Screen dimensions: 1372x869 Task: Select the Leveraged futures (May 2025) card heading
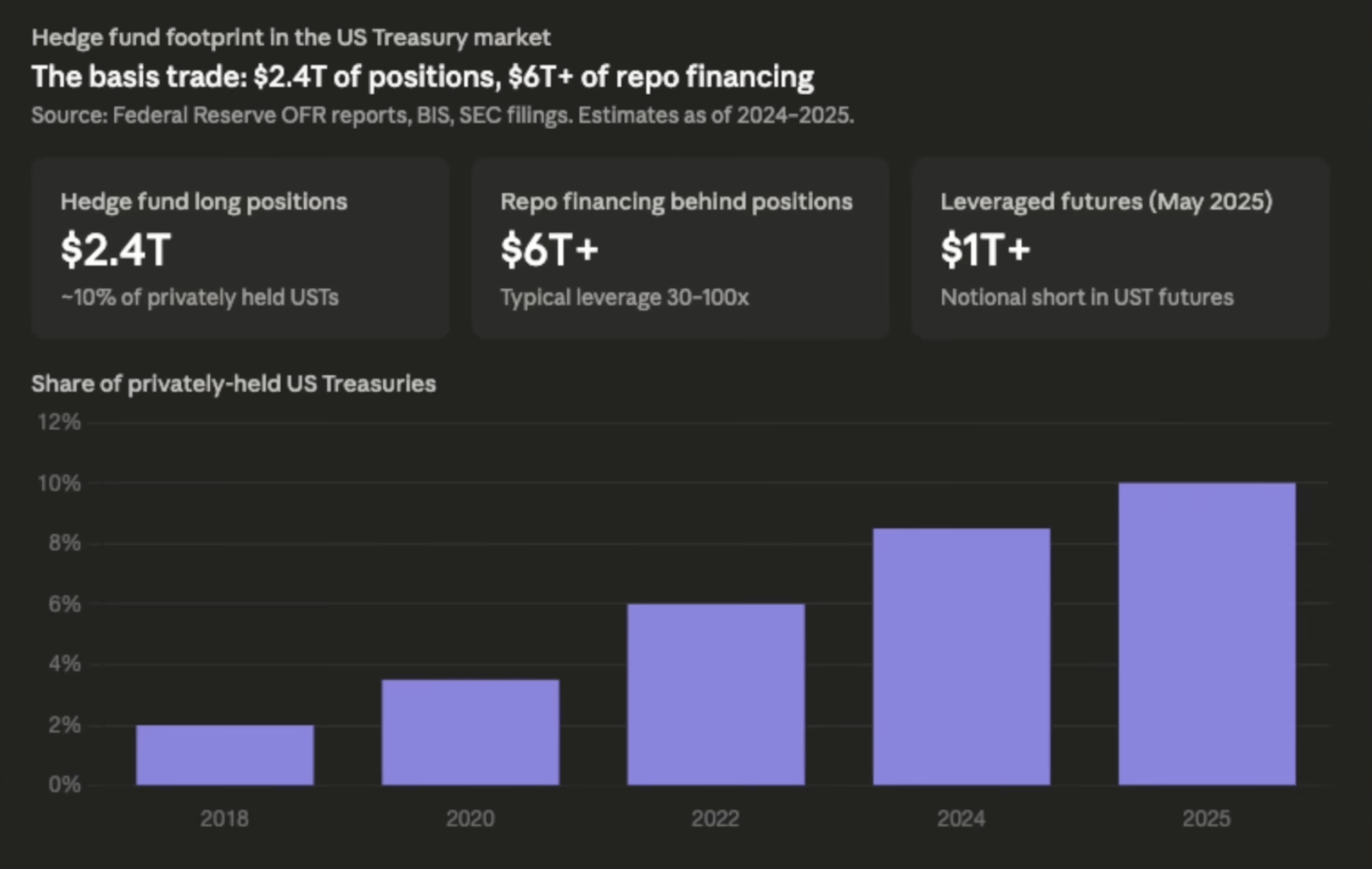tap(1106, 202)
